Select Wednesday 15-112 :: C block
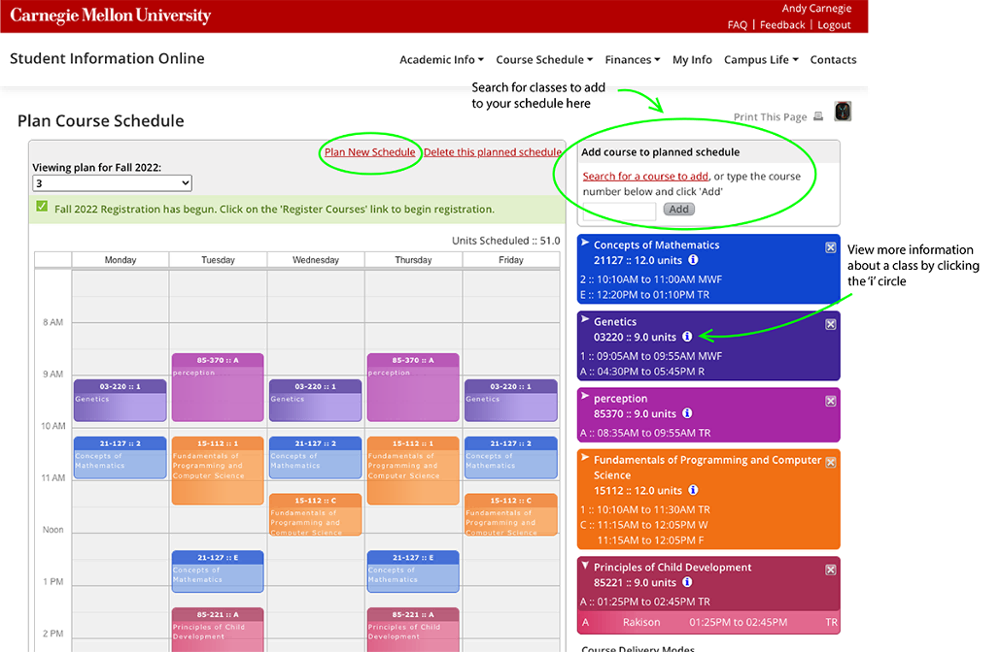Image resolution: width=1000 pixels, height=652 pixels. (315, 514)
